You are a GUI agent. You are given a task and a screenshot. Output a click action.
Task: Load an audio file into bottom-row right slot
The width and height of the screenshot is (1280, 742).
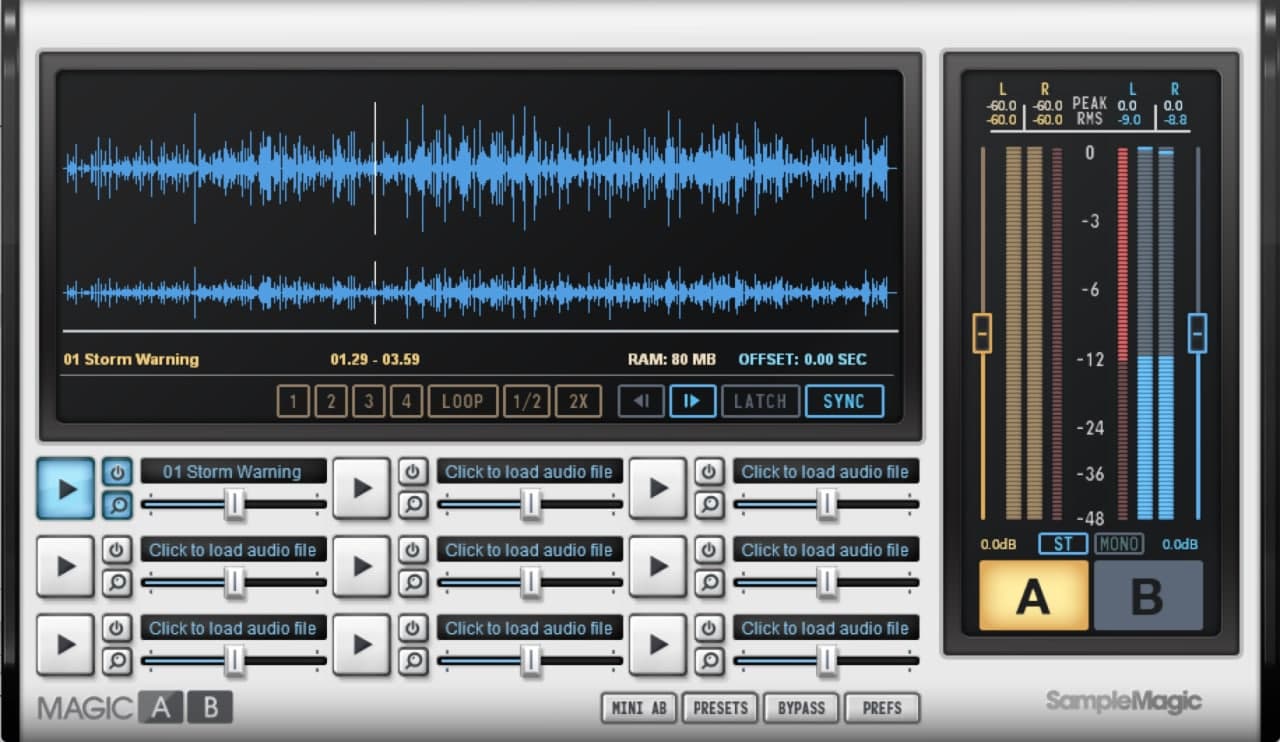tap(825, 628)
